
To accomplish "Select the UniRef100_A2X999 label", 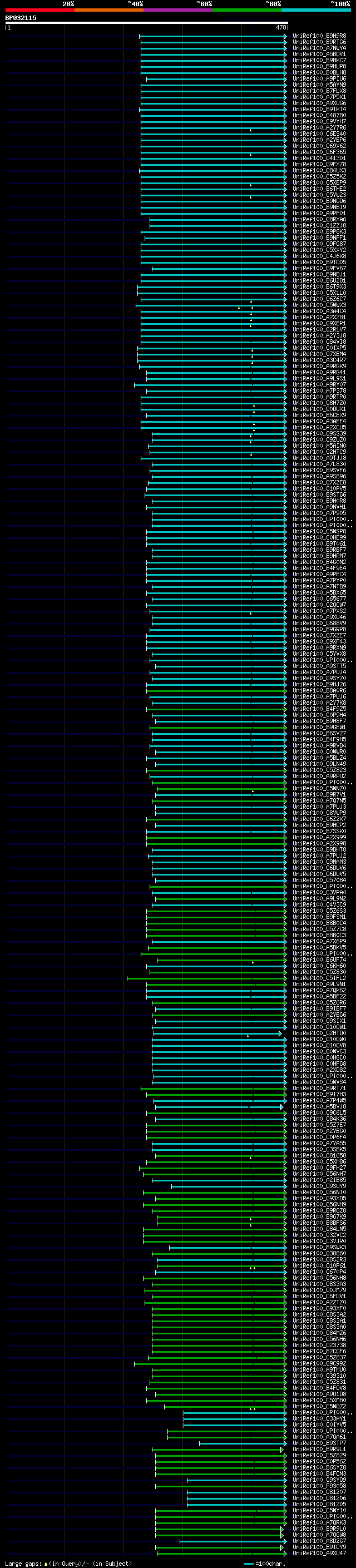I will pos(319,838).
